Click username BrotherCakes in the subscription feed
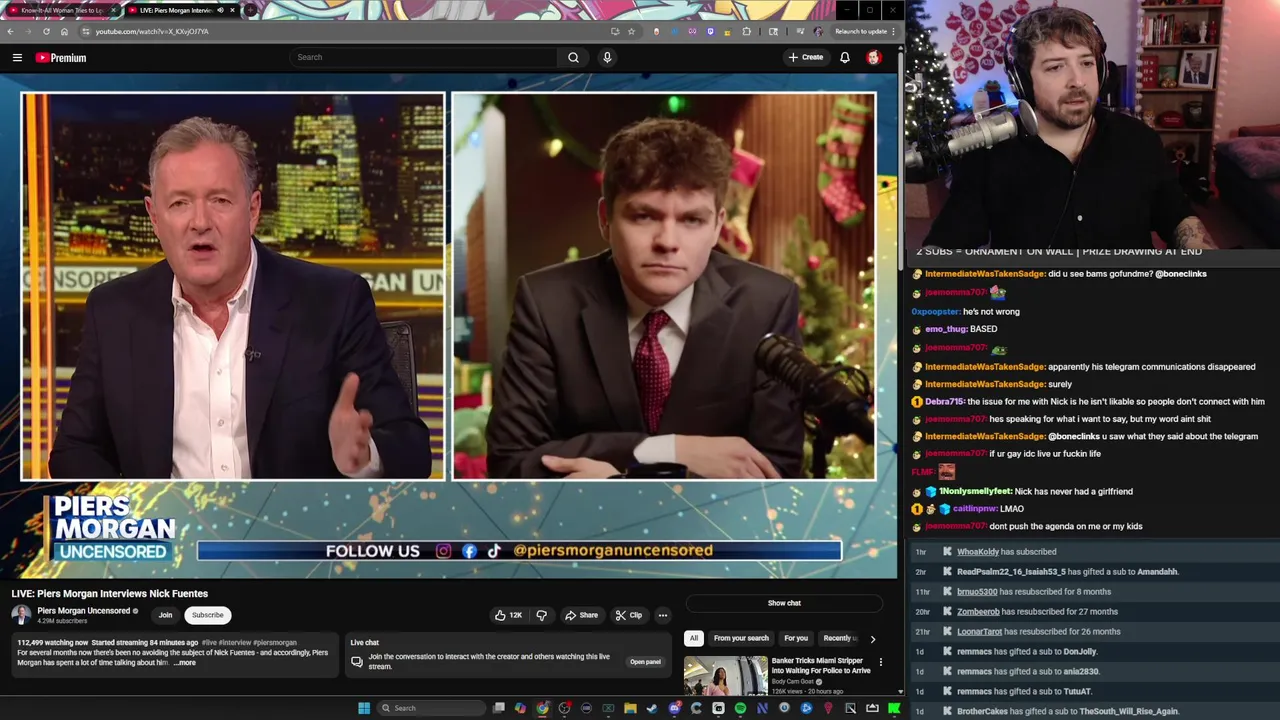The image size is (1280, 720). coord(982,712)
